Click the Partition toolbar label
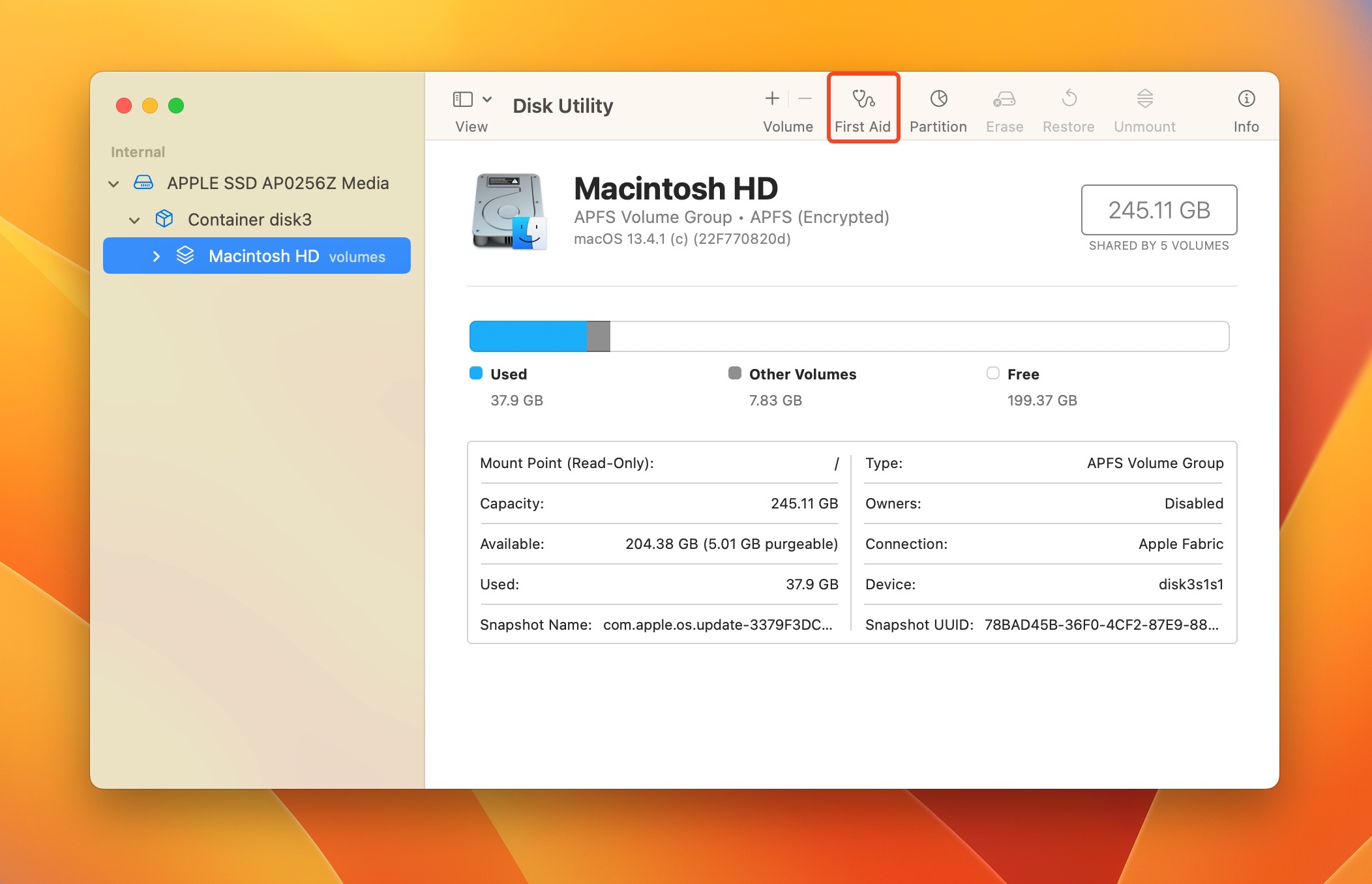Viewport: 1372px width, 884px height. pyautogui.click(x=938, y=126)
